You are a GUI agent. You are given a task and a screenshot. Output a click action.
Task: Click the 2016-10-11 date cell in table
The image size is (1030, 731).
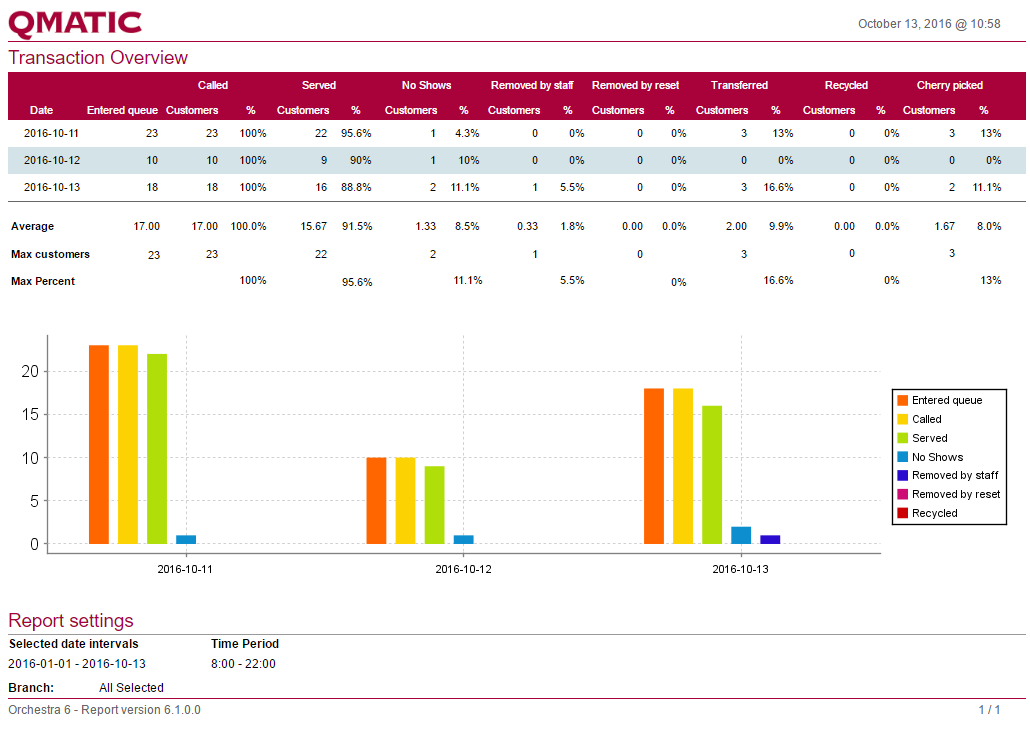51,133
